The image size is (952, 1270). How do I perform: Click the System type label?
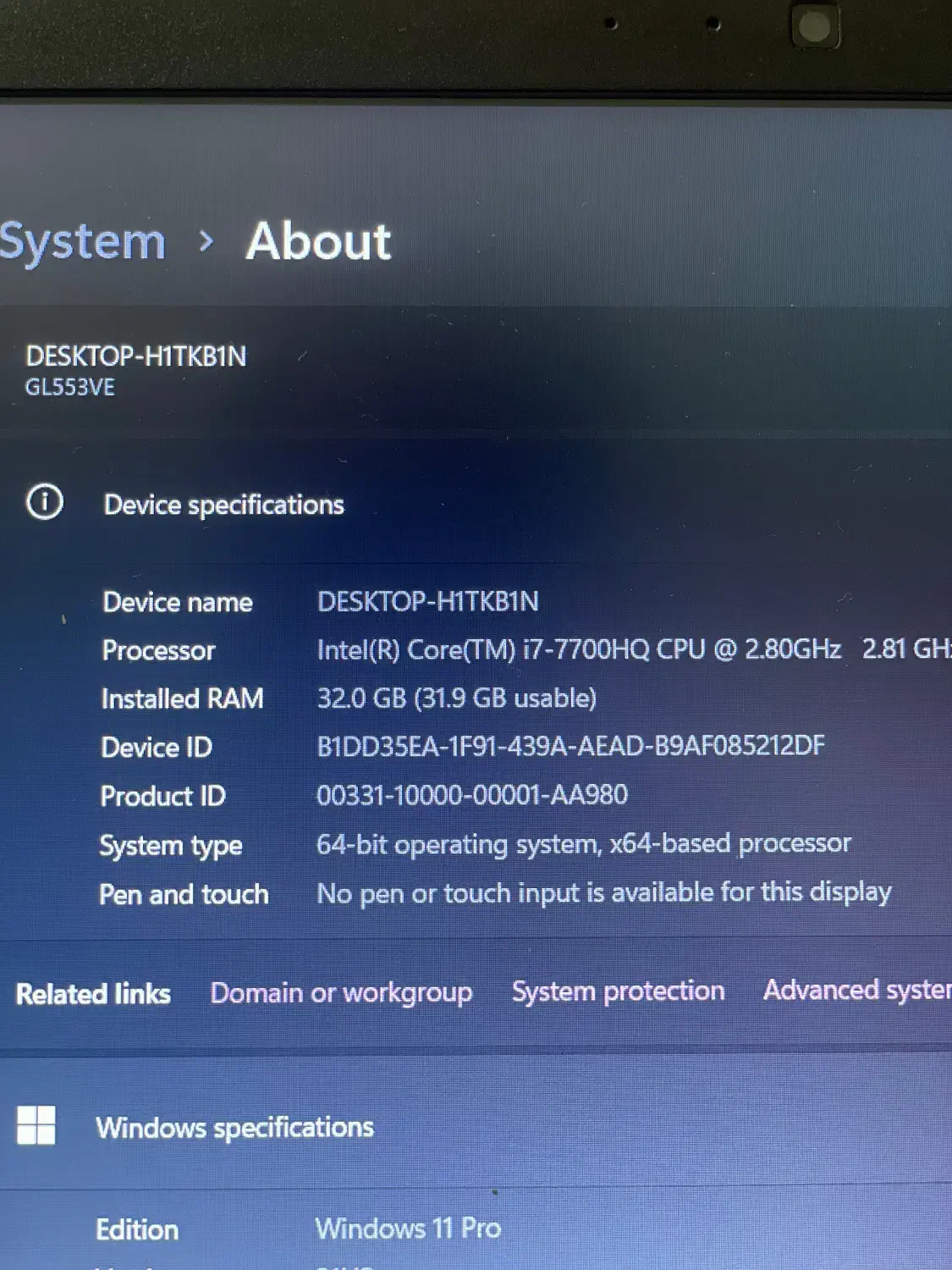pyautogui.click(x=171, y=846)
